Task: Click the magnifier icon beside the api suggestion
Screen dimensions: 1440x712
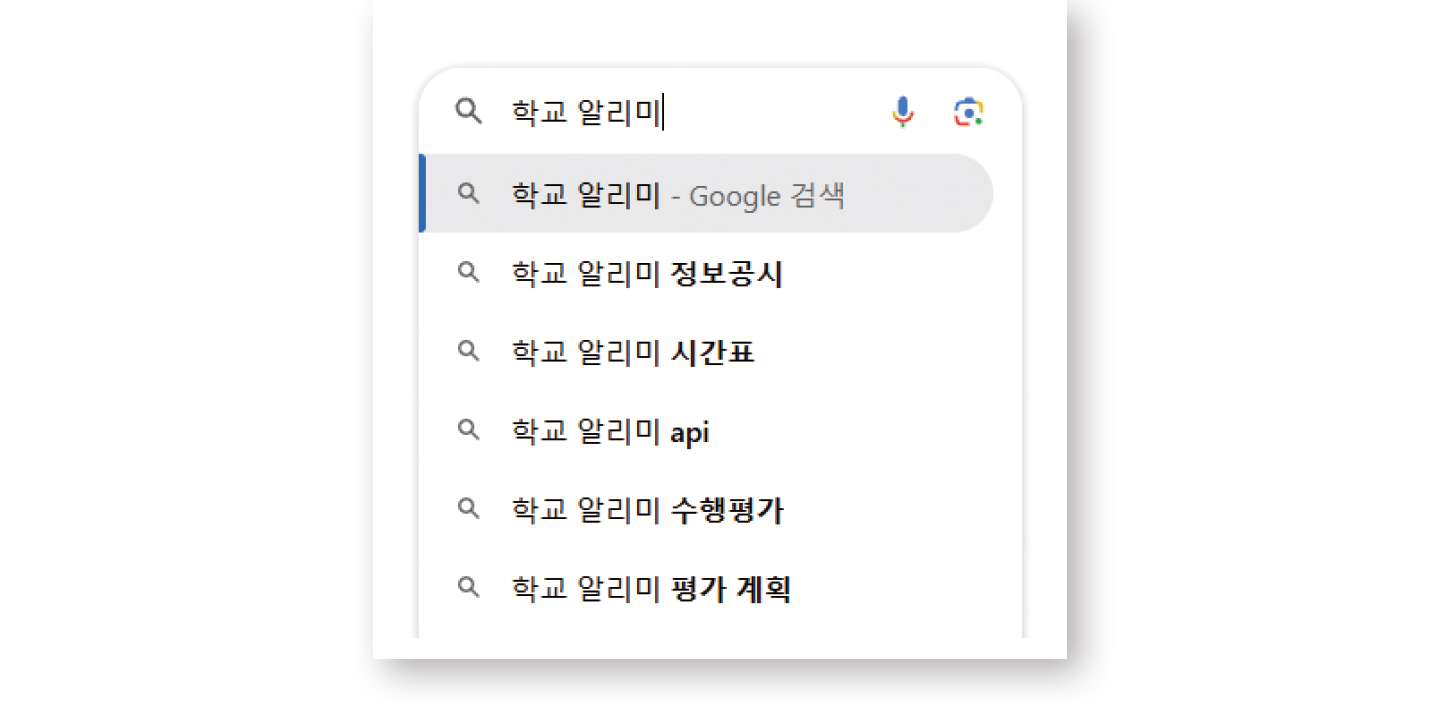Action: pyautogui.click(x=468, y=430)
